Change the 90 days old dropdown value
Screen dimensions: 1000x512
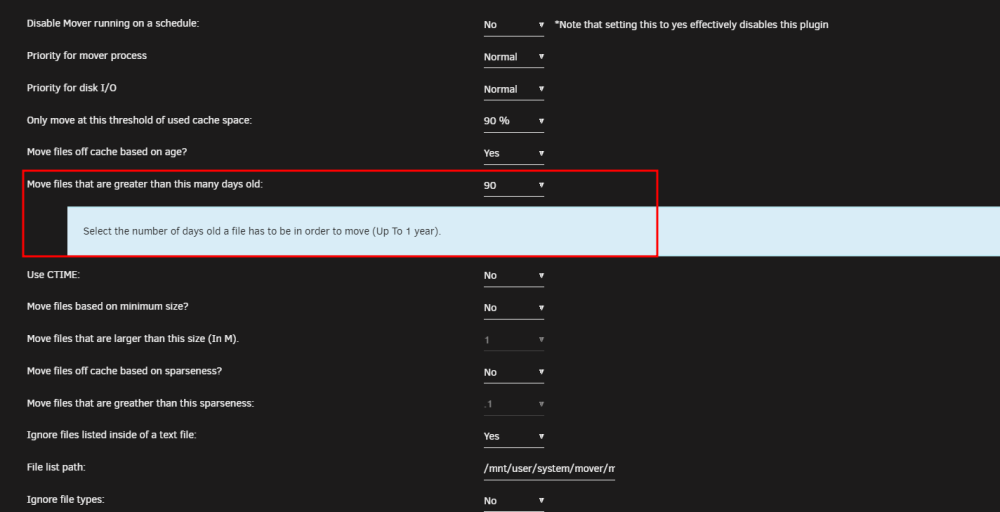513,186
